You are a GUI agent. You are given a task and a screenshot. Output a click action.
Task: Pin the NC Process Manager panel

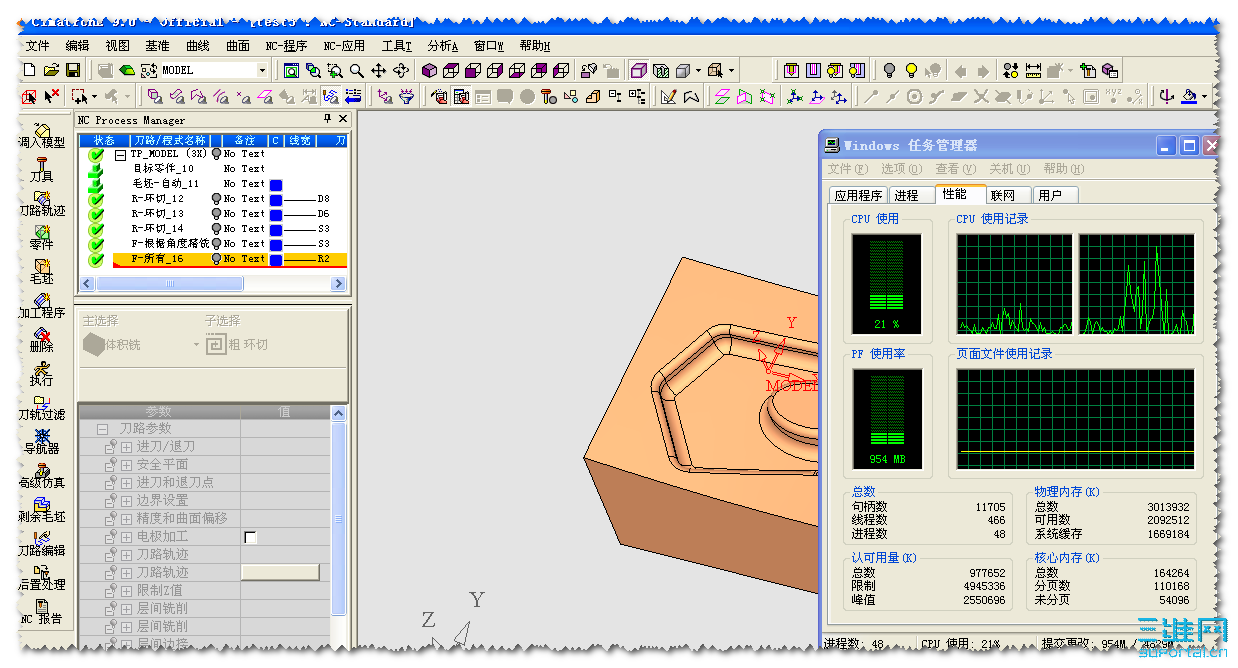(x=327, y=120)
